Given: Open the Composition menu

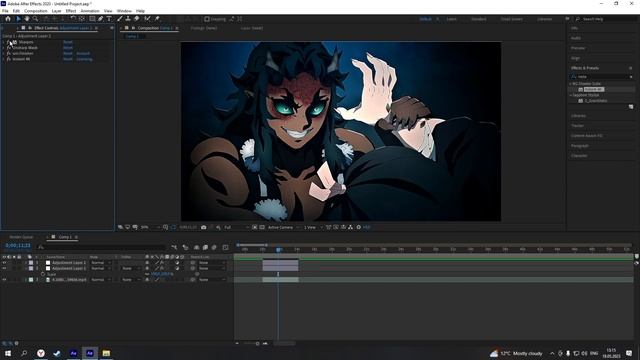Looking at the screenshot, I should tap(36, 11).
